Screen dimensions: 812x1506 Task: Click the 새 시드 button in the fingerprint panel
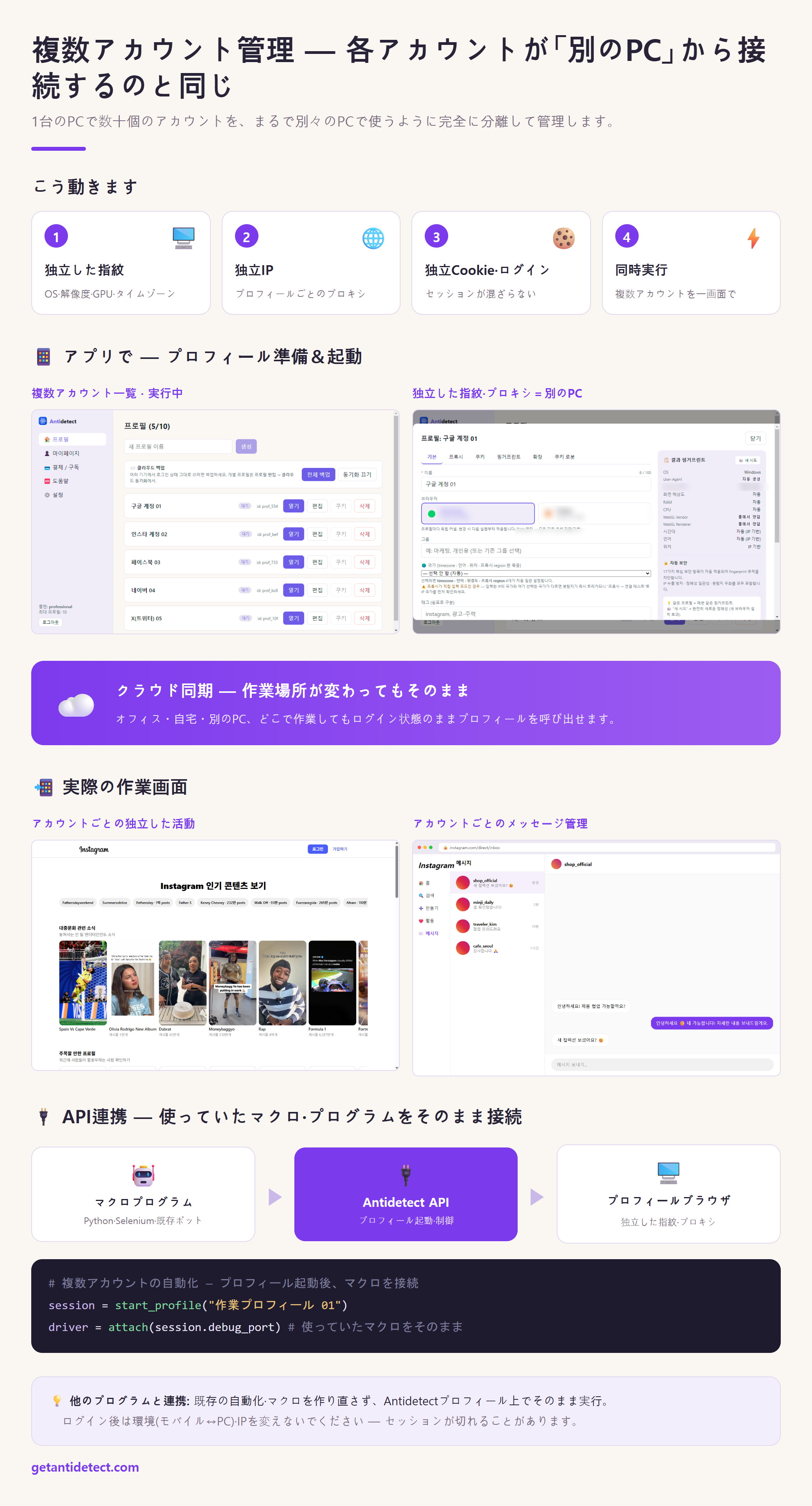[748, 460]
